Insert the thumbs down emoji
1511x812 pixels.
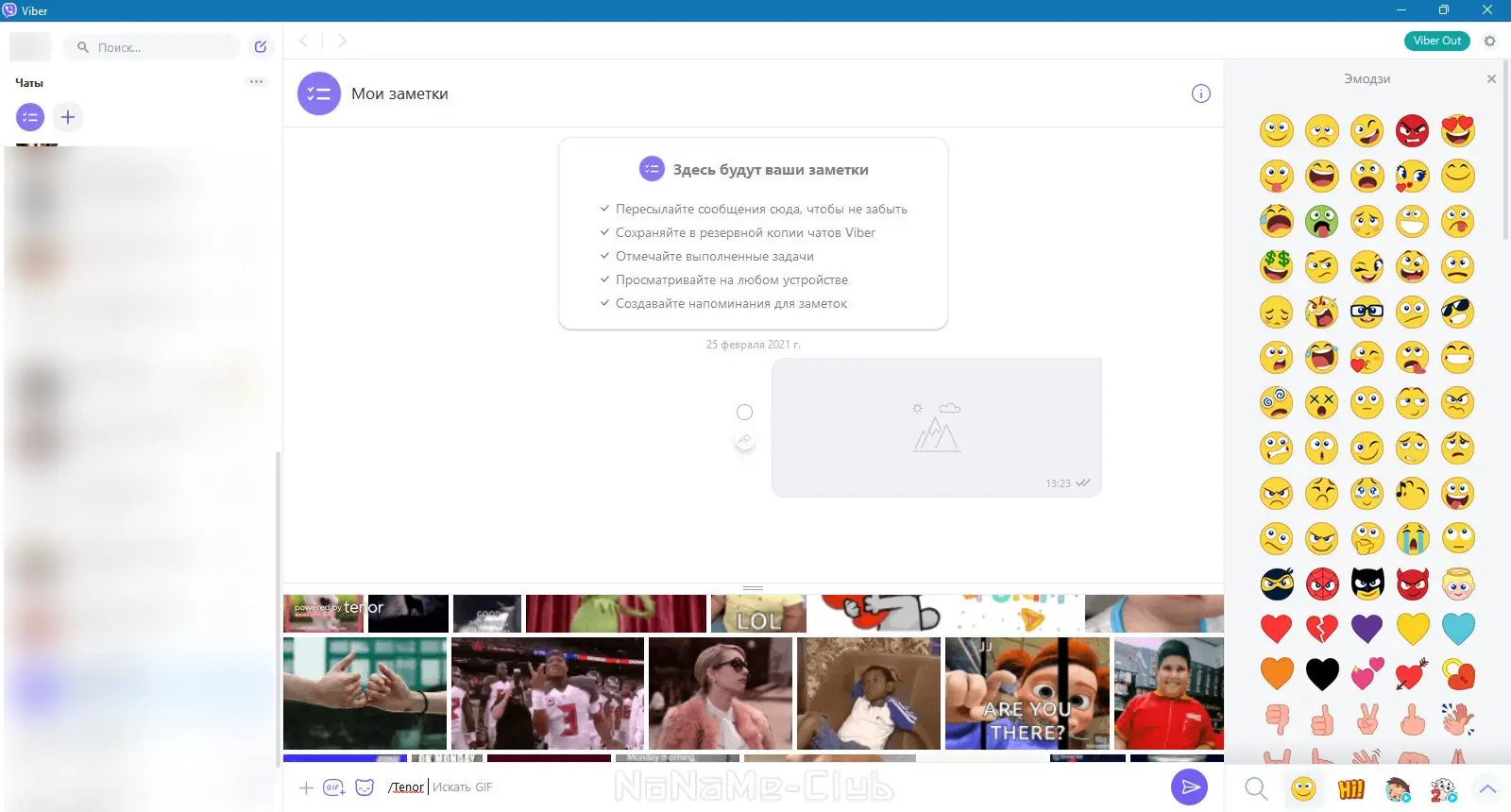pyautogui.click(x=1277, y=719)
